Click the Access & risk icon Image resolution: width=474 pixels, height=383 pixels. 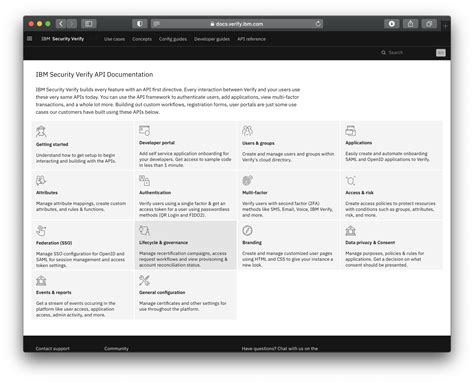coord(351,180)
